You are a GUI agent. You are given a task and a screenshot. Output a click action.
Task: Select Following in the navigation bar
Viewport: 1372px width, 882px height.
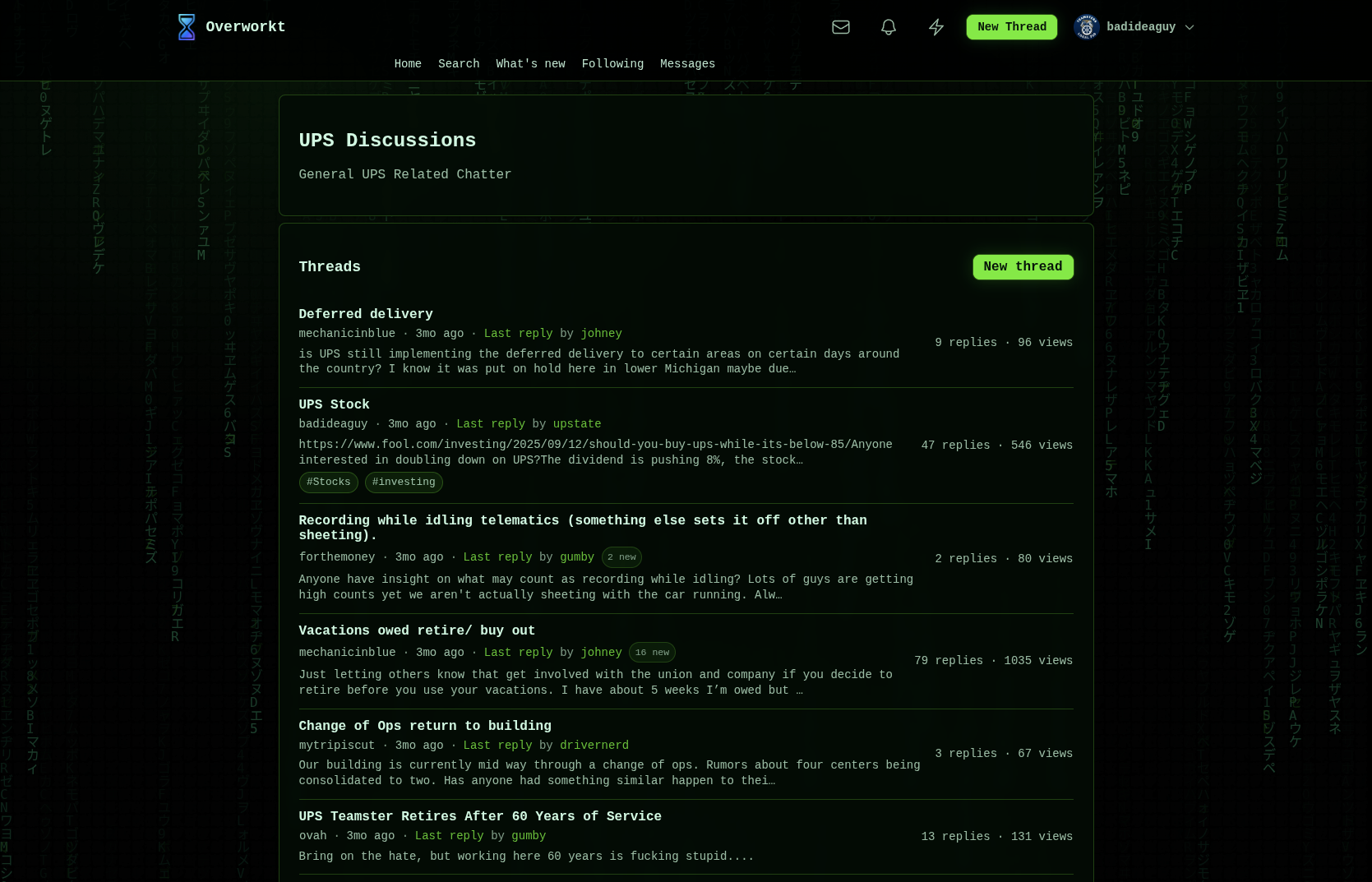pyautogui.click(x=612, y=63)
